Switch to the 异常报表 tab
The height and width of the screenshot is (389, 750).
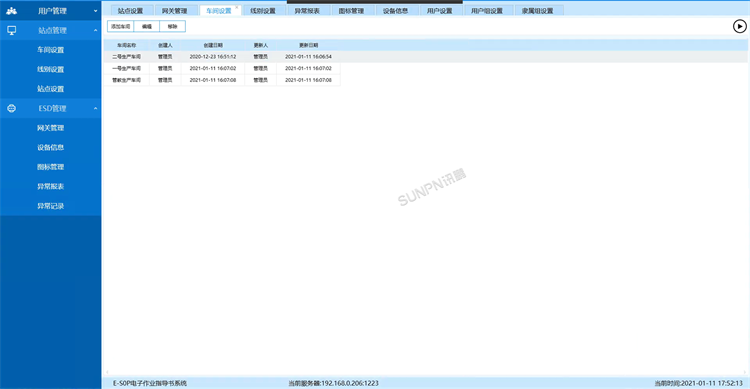(x=307, y=11)
